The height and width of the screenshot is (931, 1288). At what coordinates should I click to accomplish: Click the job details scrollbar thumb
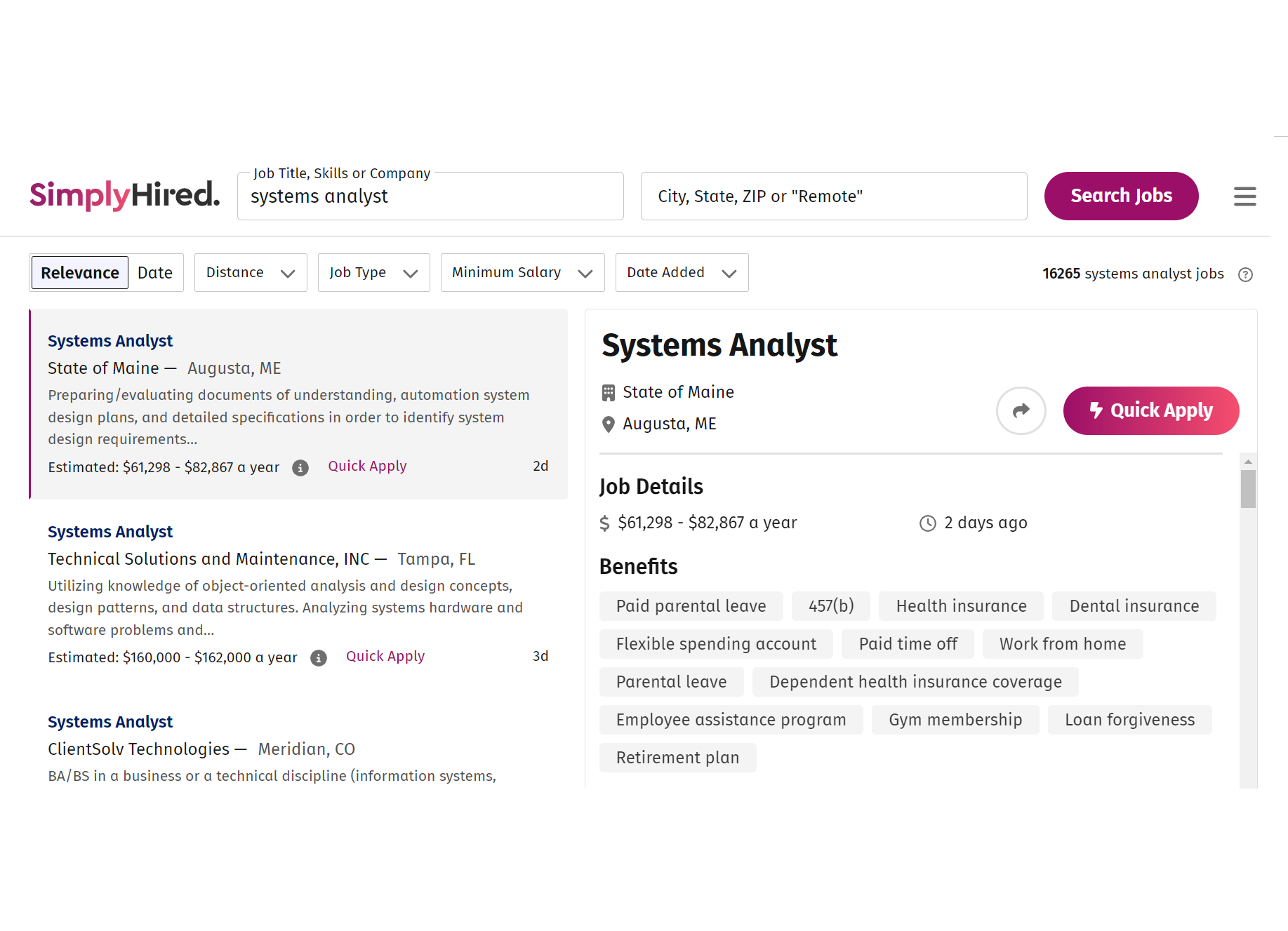[1248, 489]
